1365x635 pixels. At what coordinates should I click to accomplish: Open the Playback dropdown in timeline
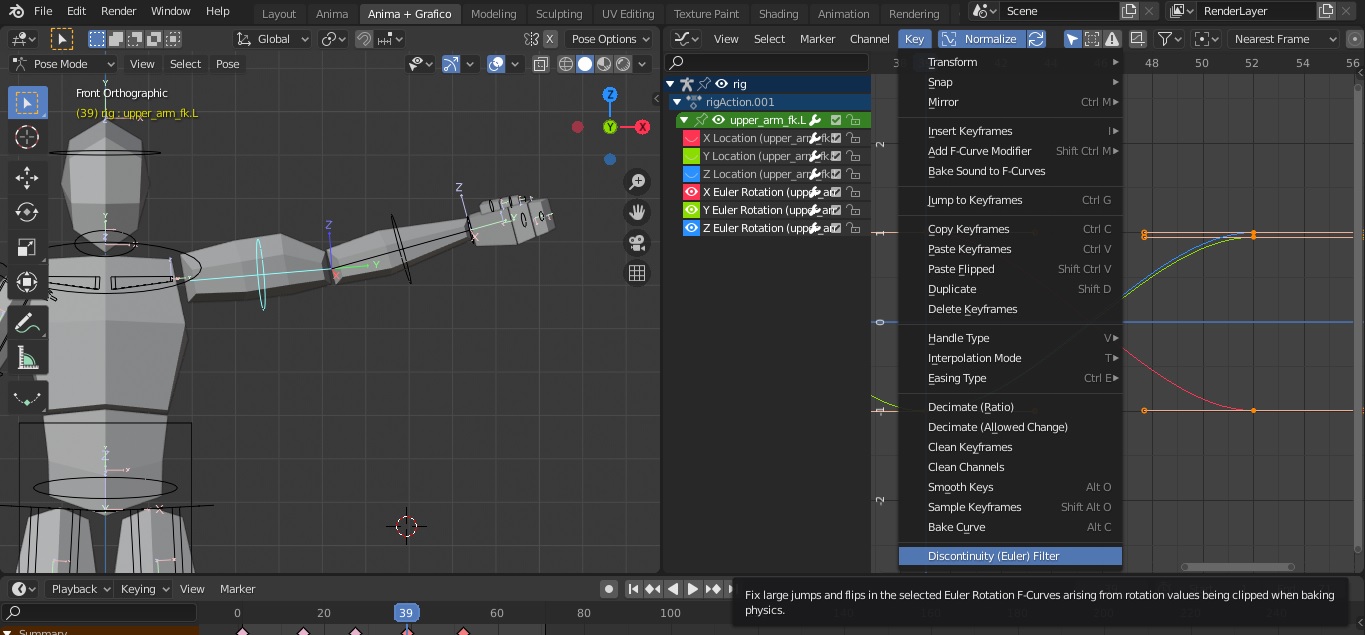pyautogui.click(x=81, y=589)
